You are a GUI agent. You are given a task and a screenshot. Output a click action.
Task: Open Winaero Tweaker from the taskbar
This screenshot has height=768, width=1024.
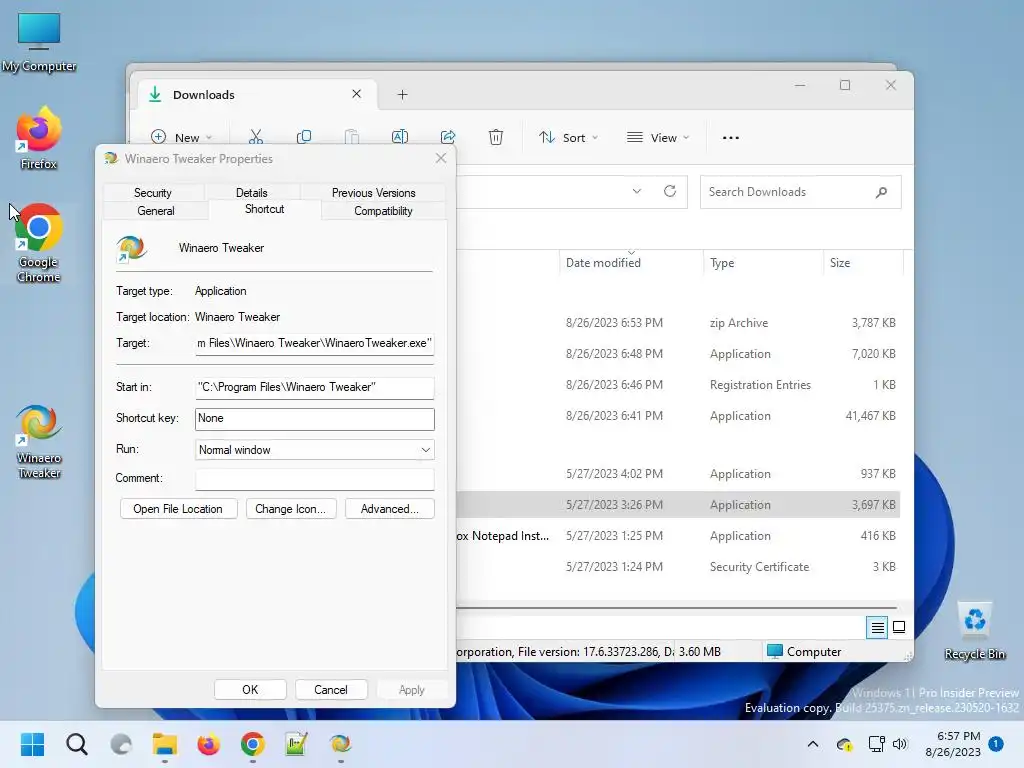340,744
